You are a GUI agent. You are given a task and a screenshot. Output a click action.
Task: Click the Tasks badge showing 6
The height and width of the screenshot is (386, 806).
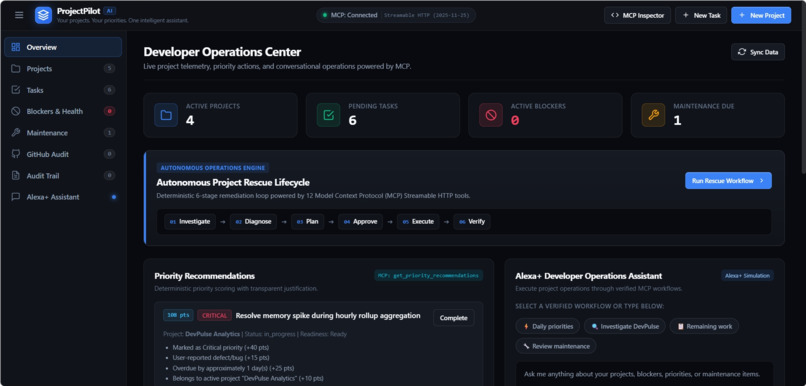tap(109, 90)
